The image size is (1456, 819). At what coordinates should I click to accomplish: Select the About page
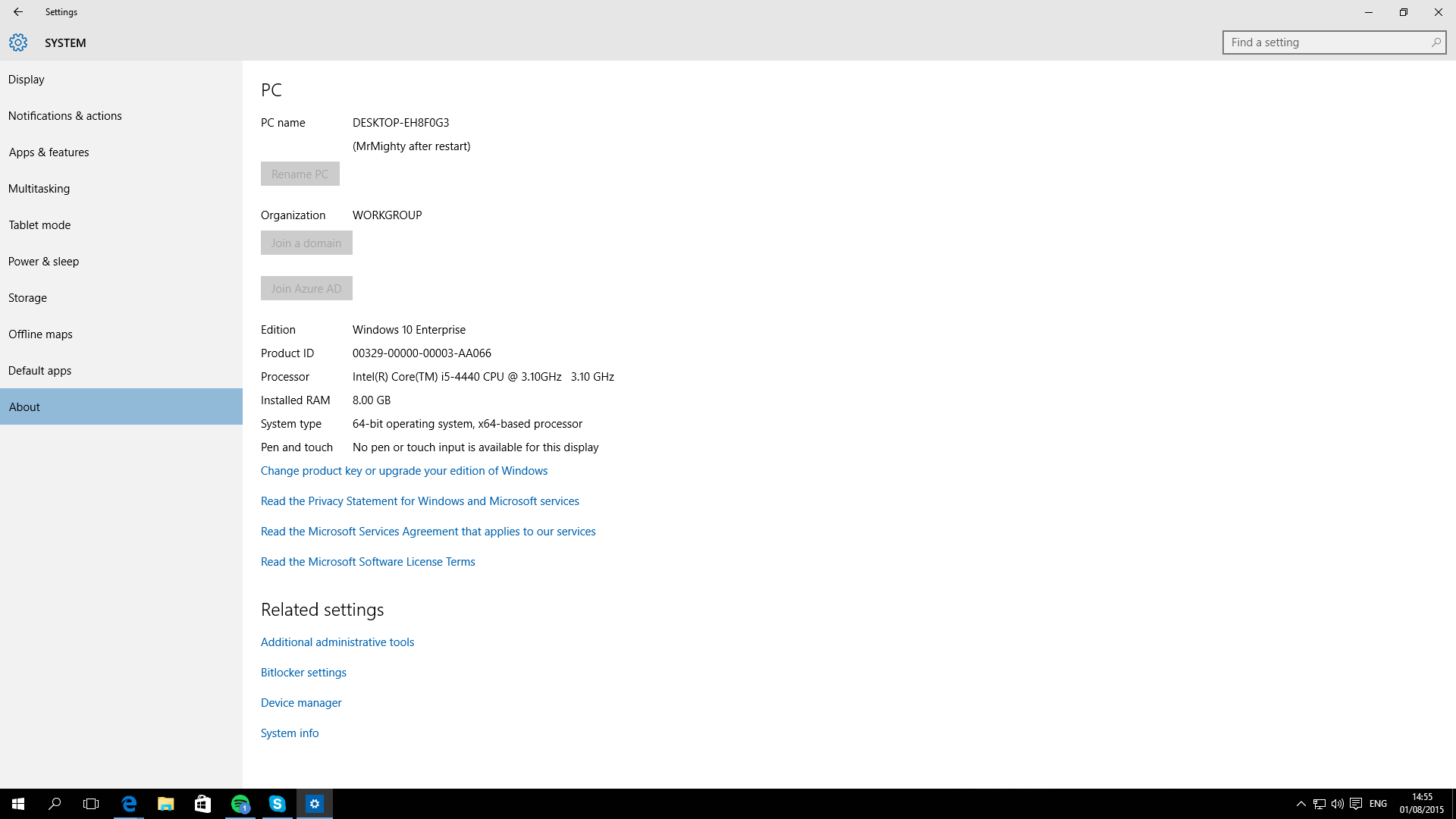(121, 406)
